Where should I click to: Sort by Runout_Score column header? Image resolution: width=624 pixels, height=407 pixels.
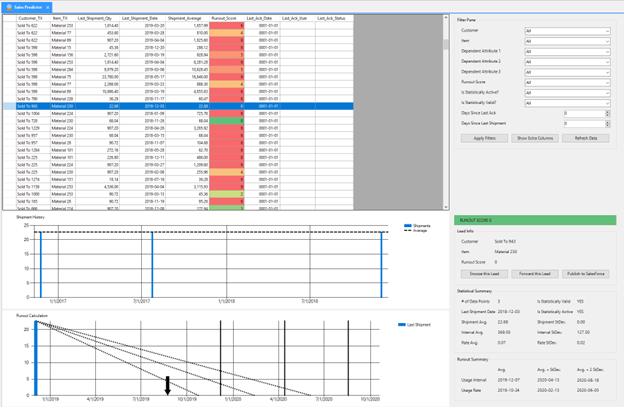point(226,18)
